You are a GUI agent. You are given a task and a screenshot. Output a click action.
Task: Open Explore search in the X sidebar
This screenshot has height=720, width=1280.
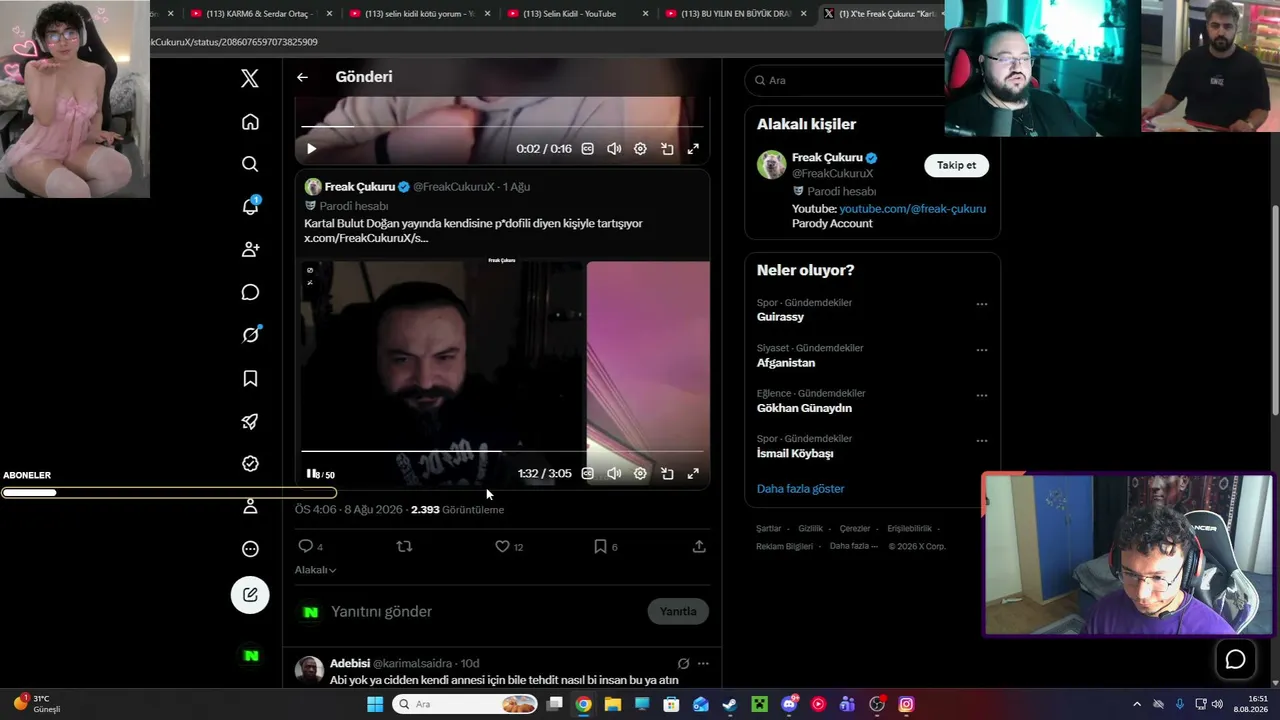coord(250,164)
